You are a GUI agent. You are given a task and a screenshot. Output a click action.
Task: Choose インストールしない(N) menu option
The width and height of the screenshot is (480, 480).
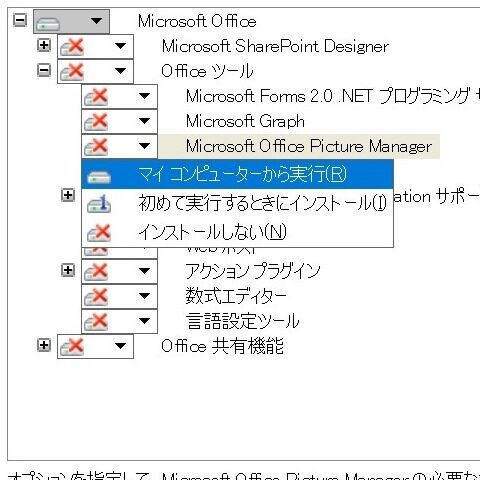coord(237,232)
